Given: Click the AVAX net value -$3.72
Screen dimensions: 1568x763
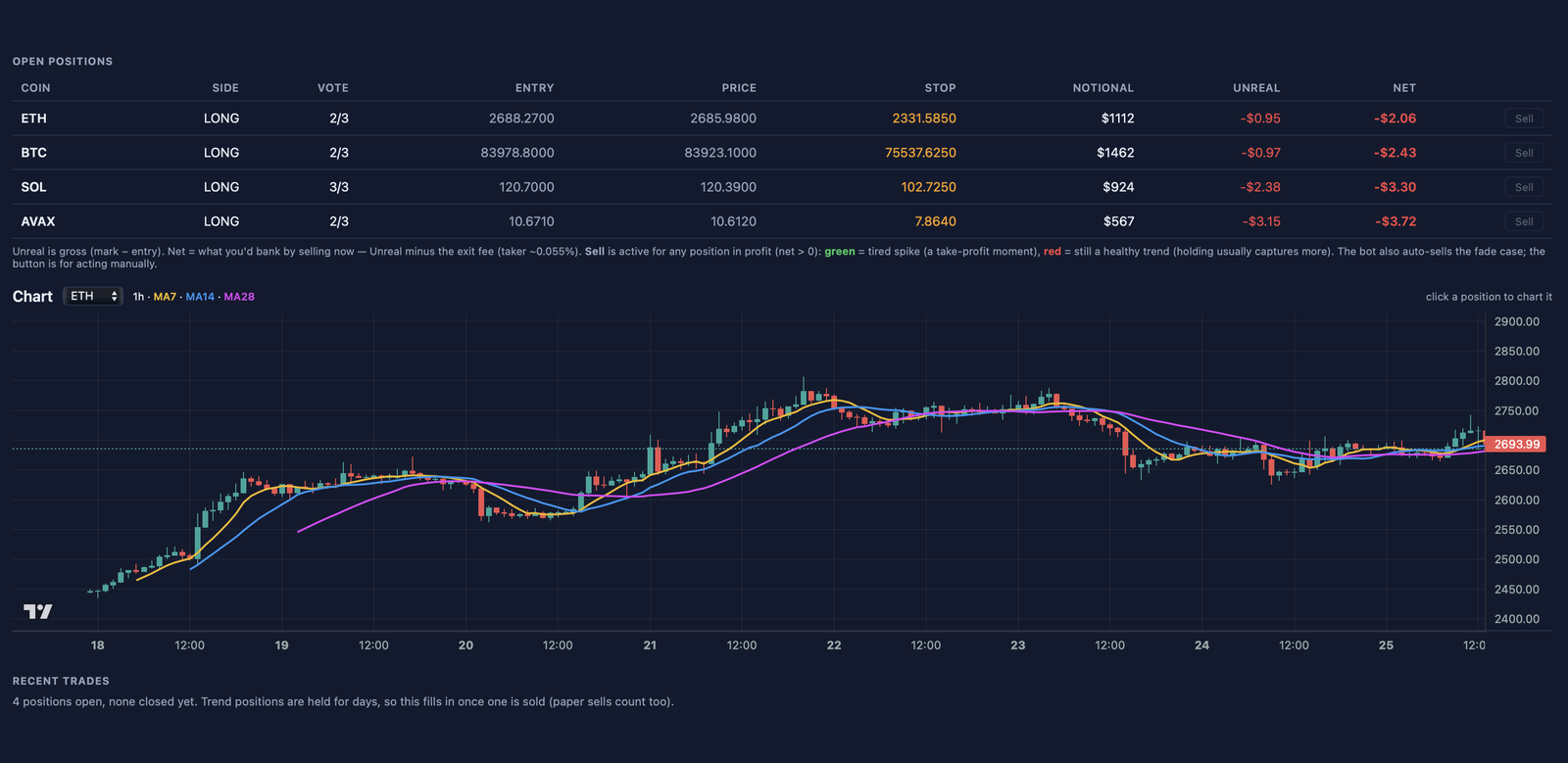Looking at the screenshot, I should (x=1395, y=221).
